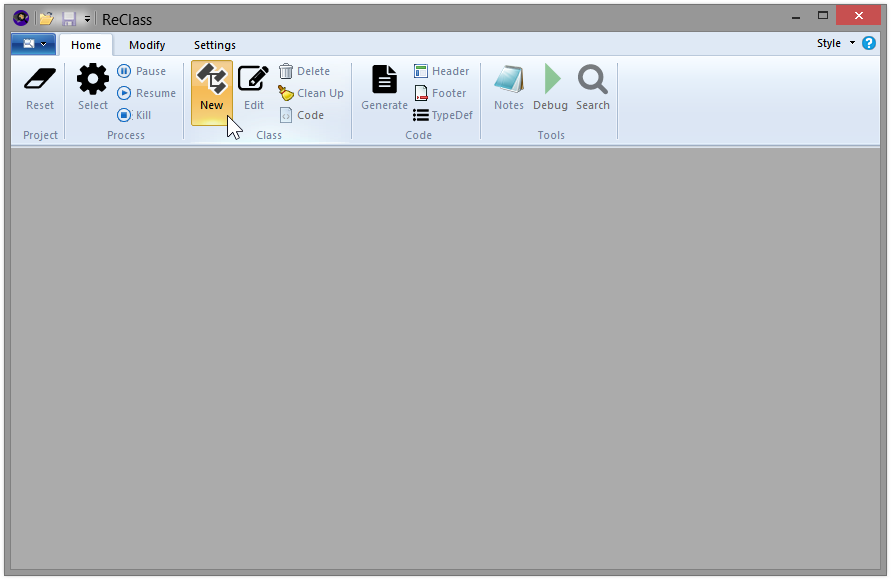
Task: Open the Header editor
Action: [x=442, y=71]
